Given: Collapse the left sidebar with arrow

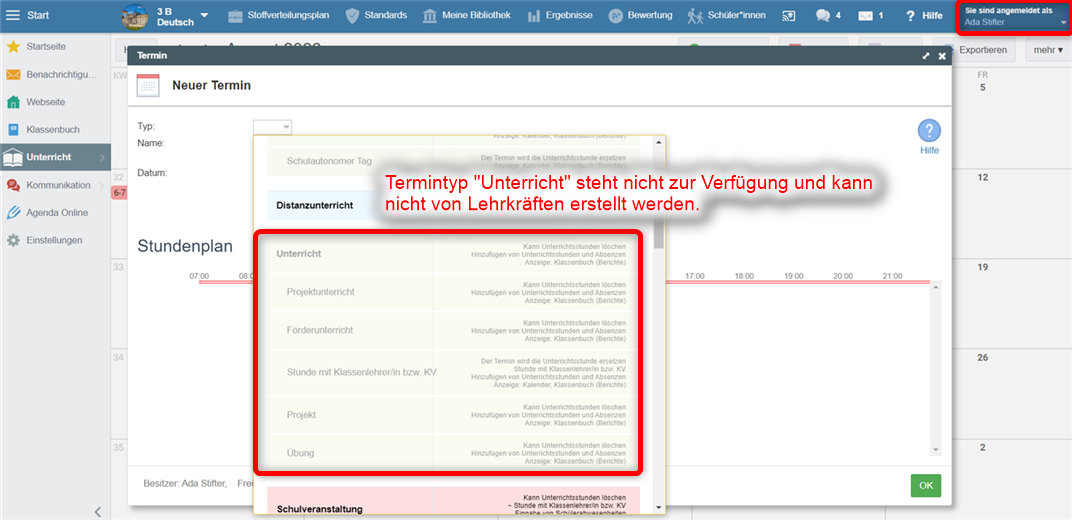Looking at the screenshot, I should (x=97, y=511).
